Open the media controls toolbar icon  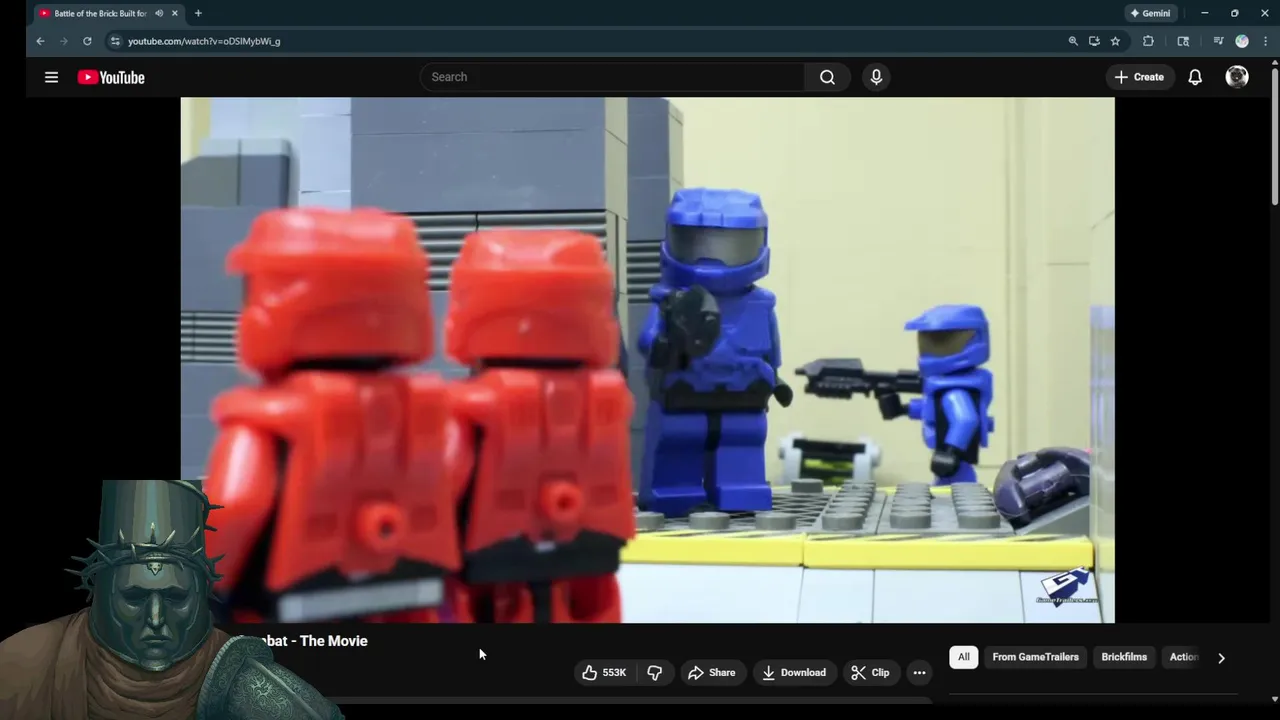(1218, 41)
